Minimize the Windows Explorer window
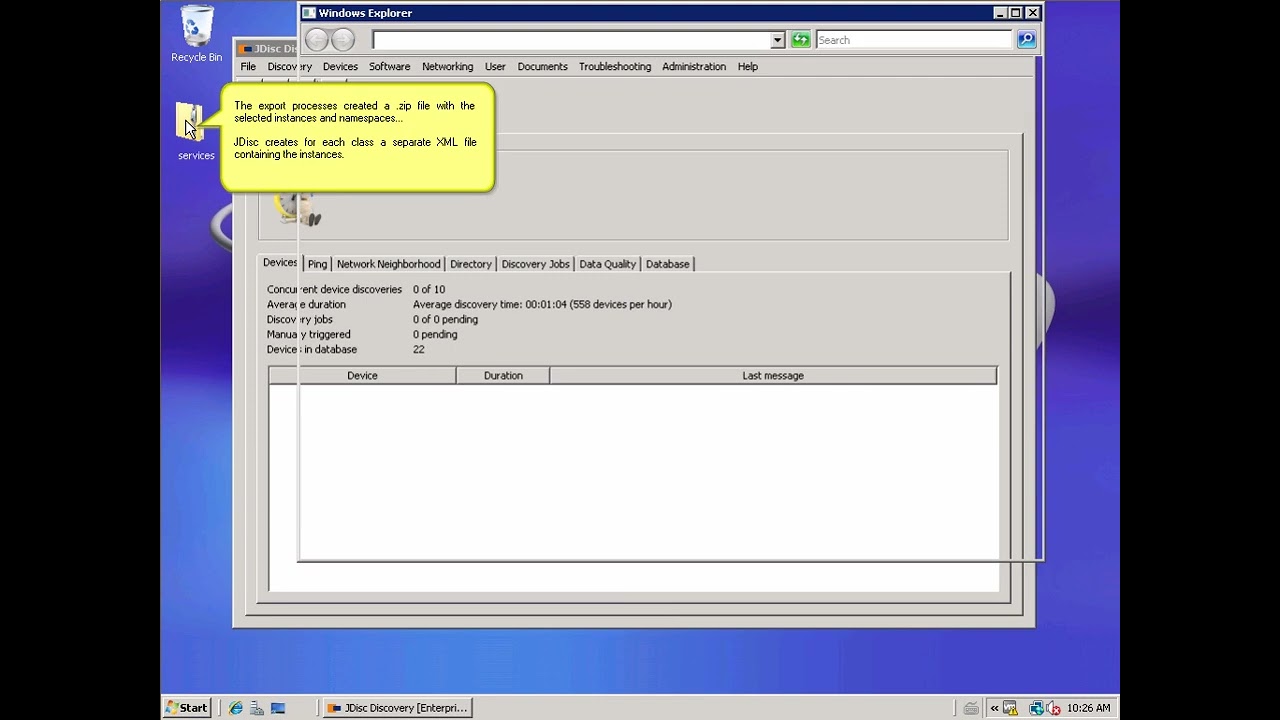 pos(1000,13)
